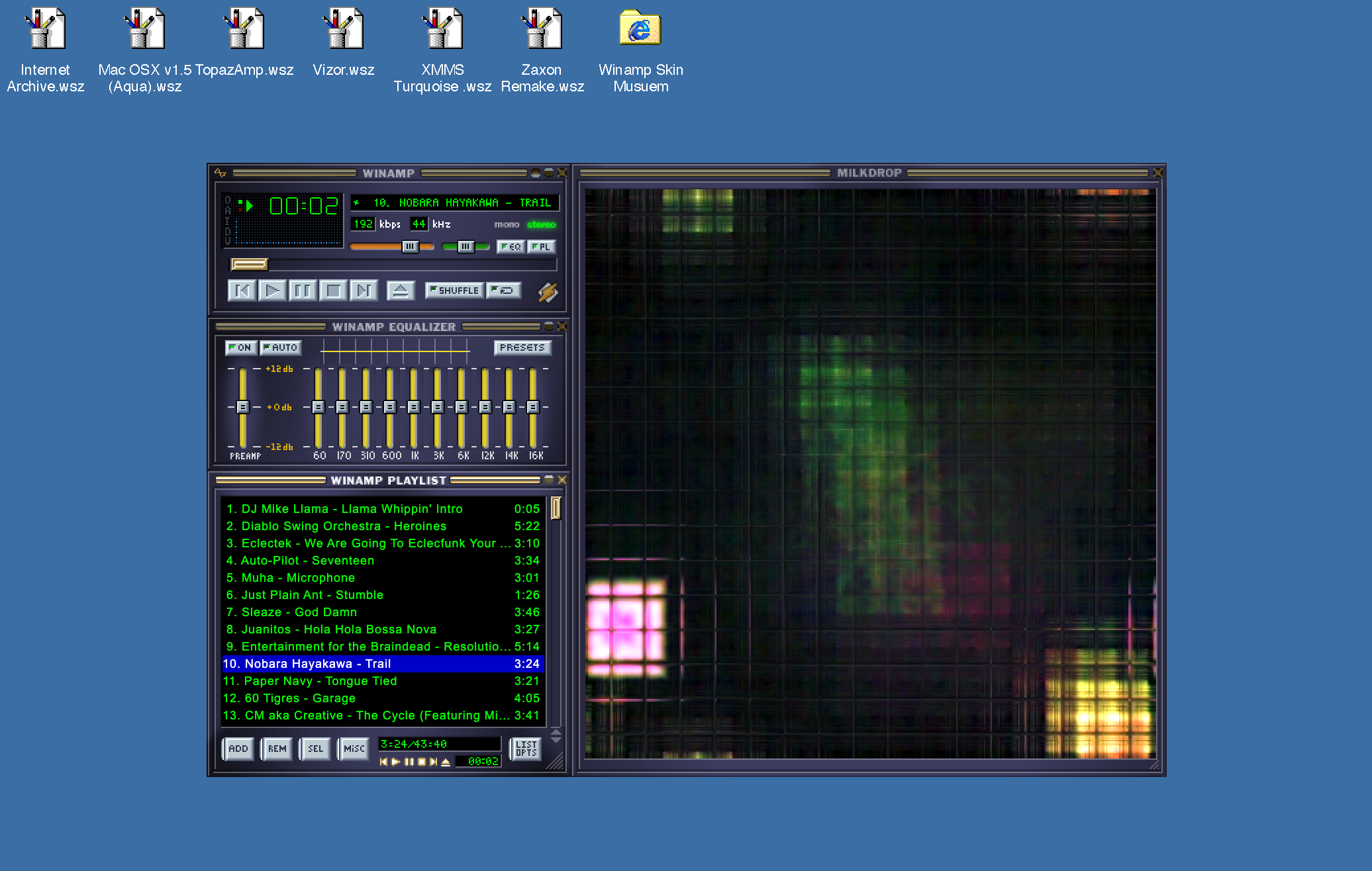Toggle equalizer AUTO button

(x=281, y=347)
